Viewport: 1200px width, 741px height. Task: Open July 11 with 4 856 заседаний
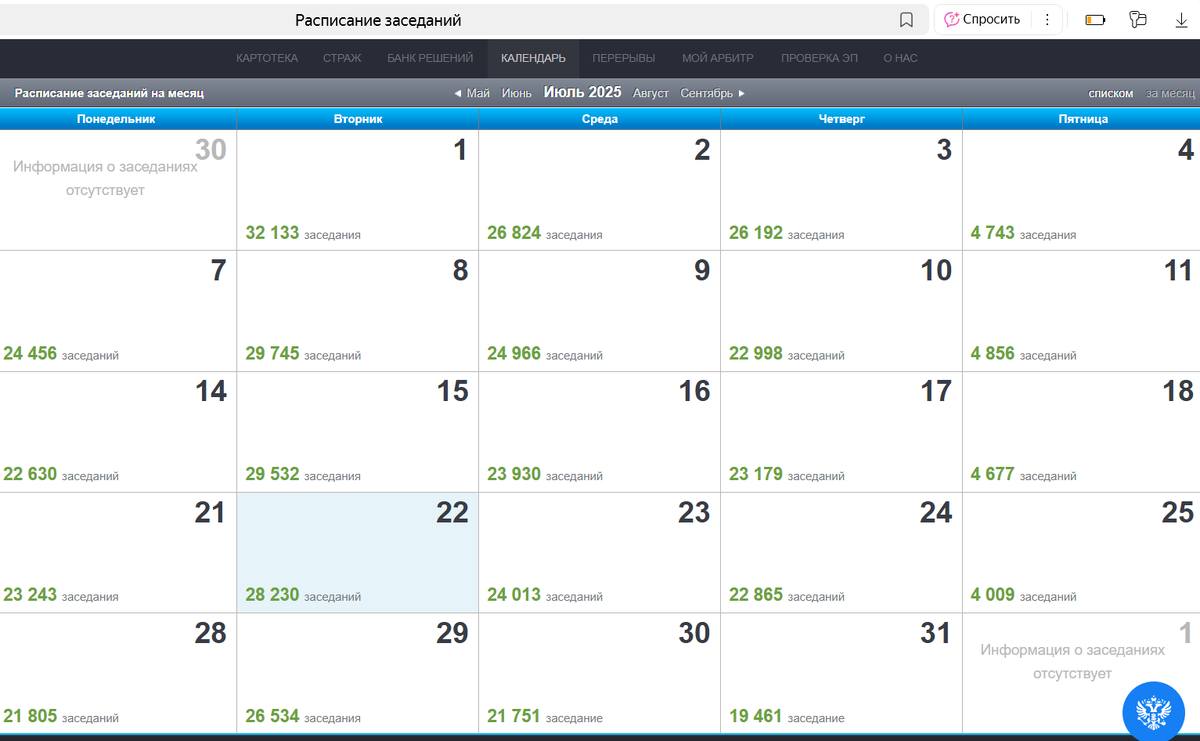tap(1082, 311)
